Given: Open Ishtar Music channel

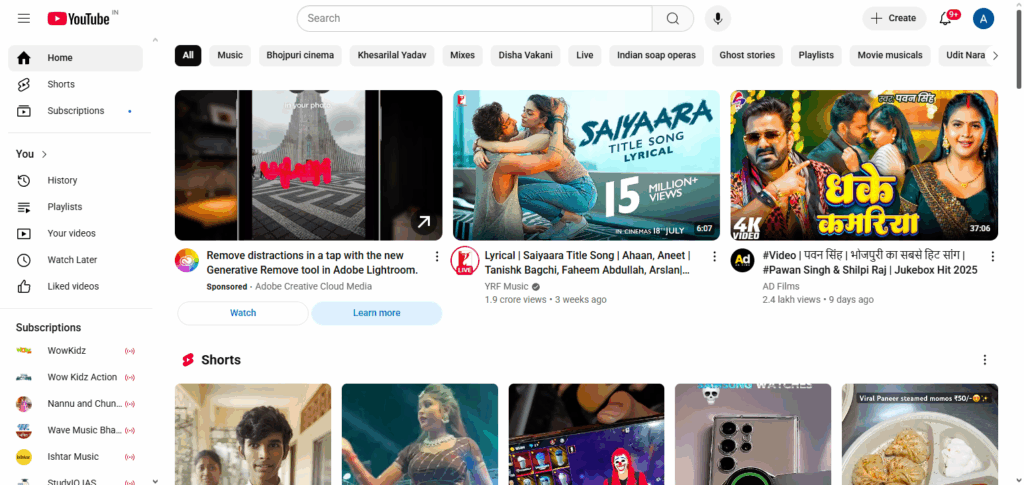Looking at the screenshot, I should point(75,456).
